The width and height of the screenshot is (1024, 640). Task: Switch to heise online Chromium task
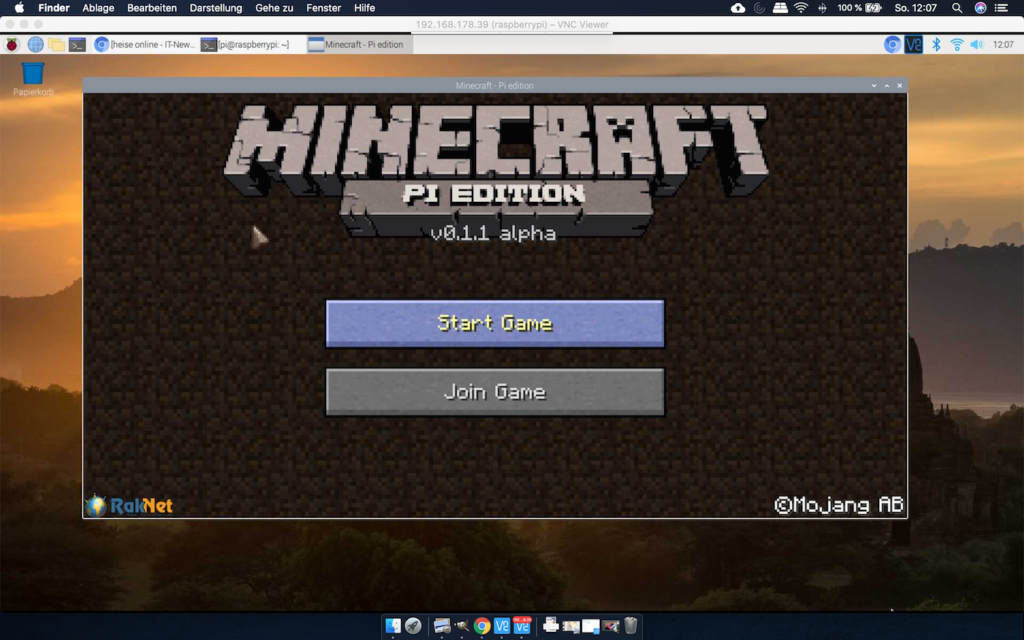(145, 44)
